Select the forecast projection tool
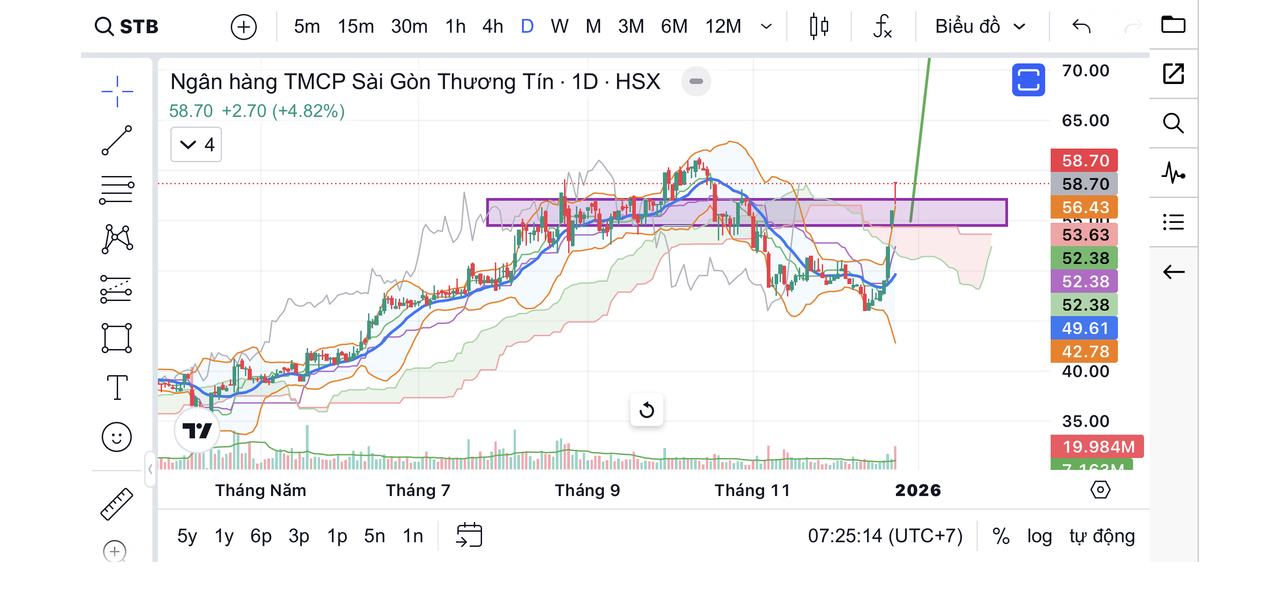Viewport: 1280px width, 591px height. tap(117, 289)
